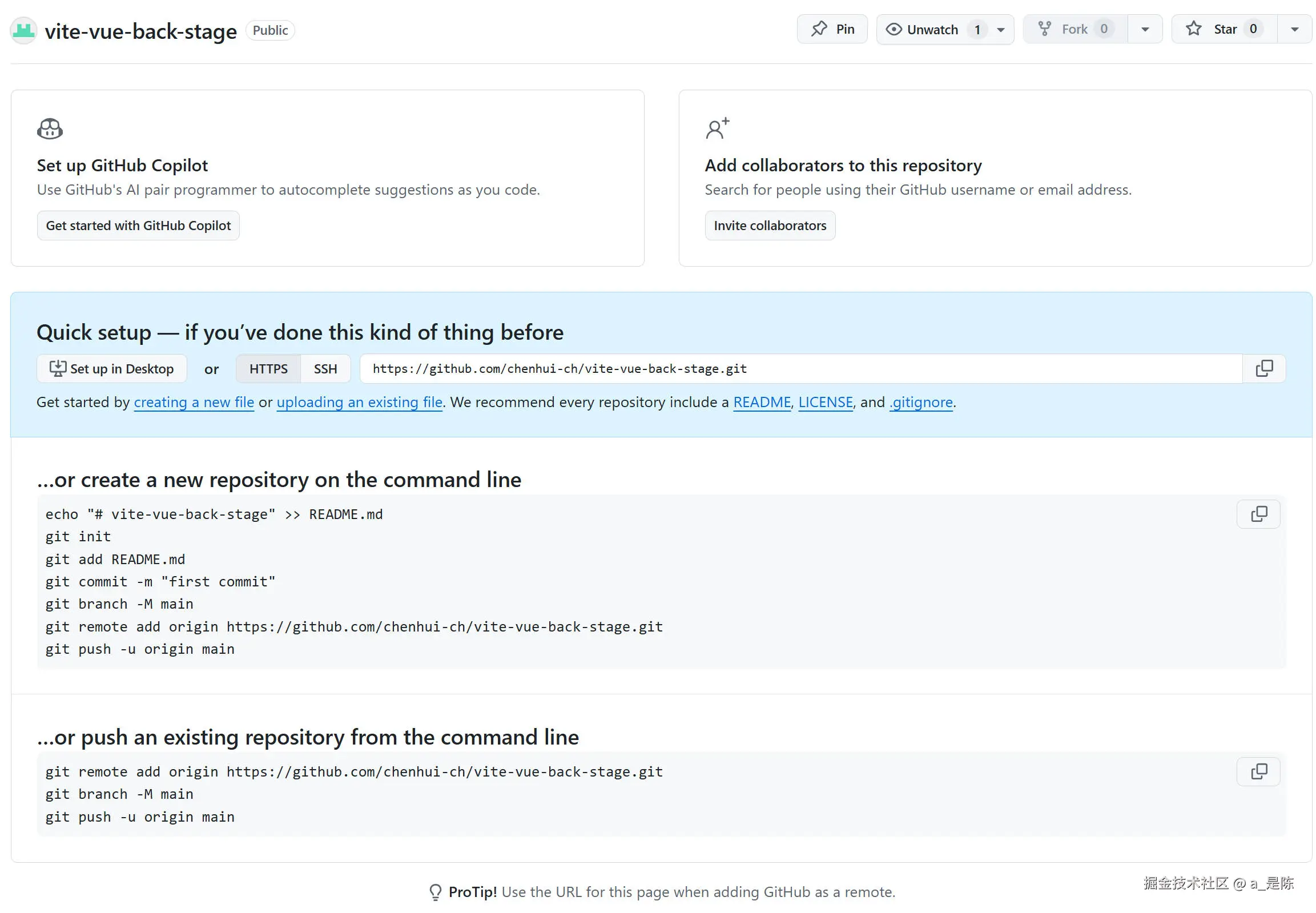Screen dimensions: 1316x913
Task: Copy the repository URL to clipboard
Action: point(1263,369)
